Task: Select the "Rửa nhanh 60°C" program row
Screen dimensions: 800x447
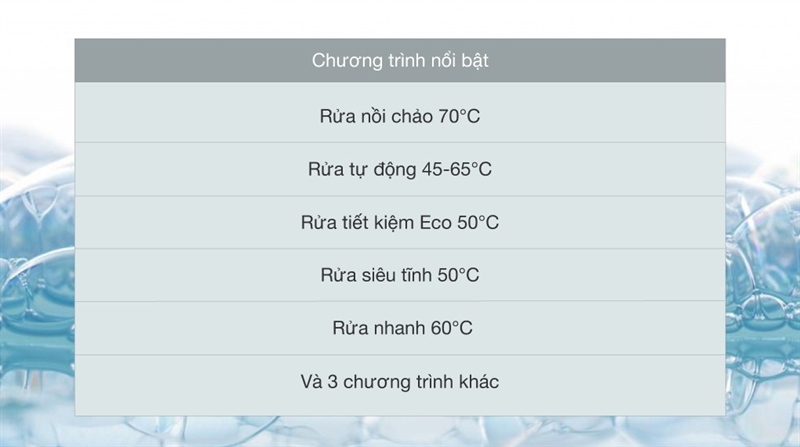Action: [x=400, y=328]
